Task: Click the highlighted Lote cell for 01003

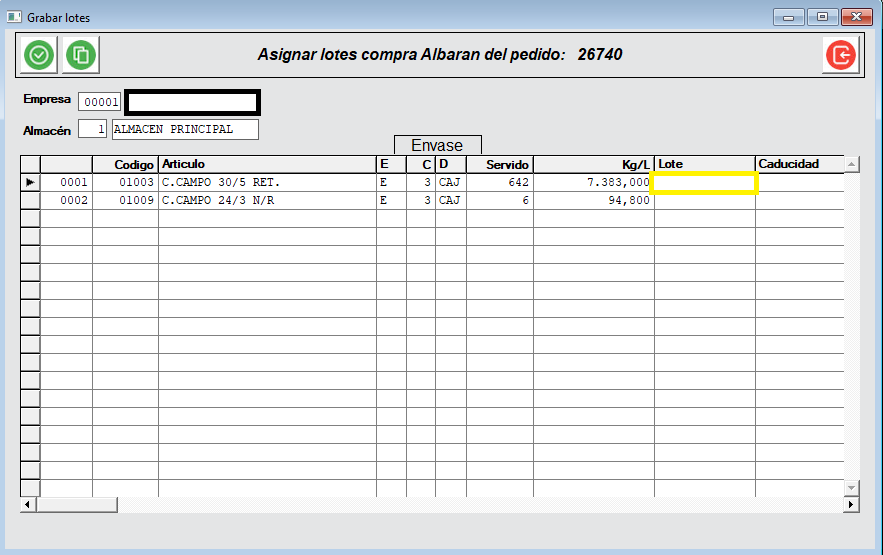Action: [704, 183]
